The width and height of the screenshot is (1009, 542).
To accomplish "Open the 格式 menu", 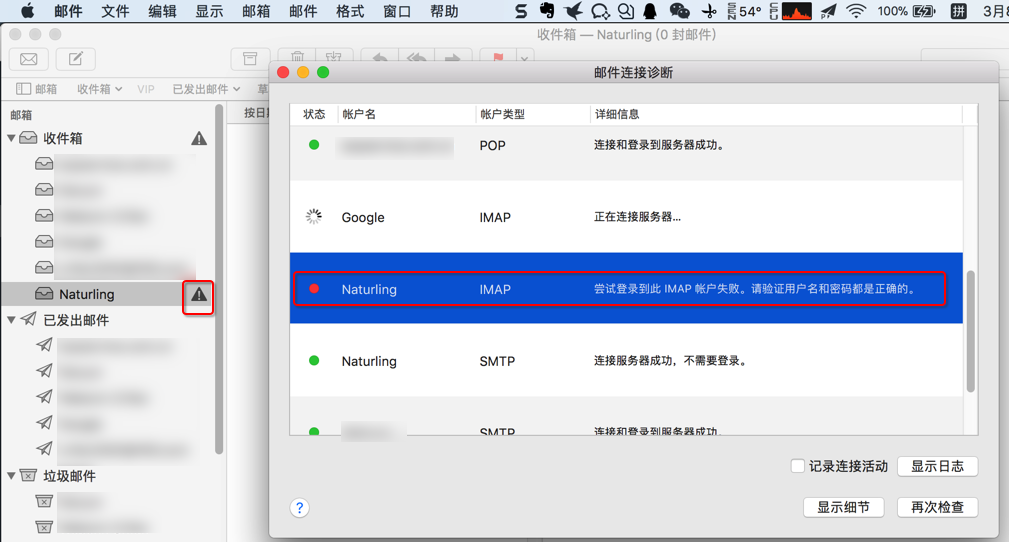I will [350, 11].
